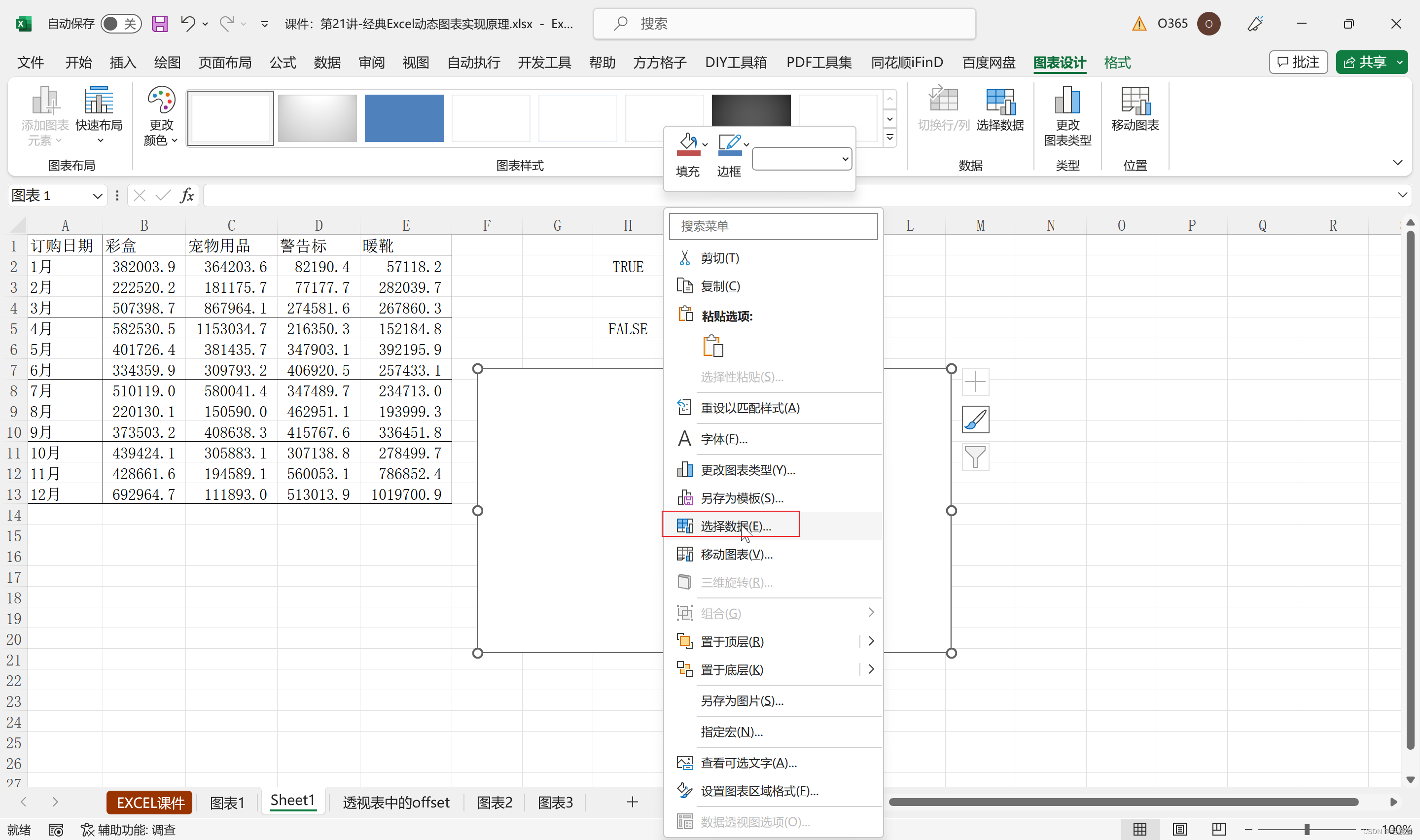Choose 字体(F)... in context menu
Viewport: 1420px width, 840px height.
click(x=773, y=439)
